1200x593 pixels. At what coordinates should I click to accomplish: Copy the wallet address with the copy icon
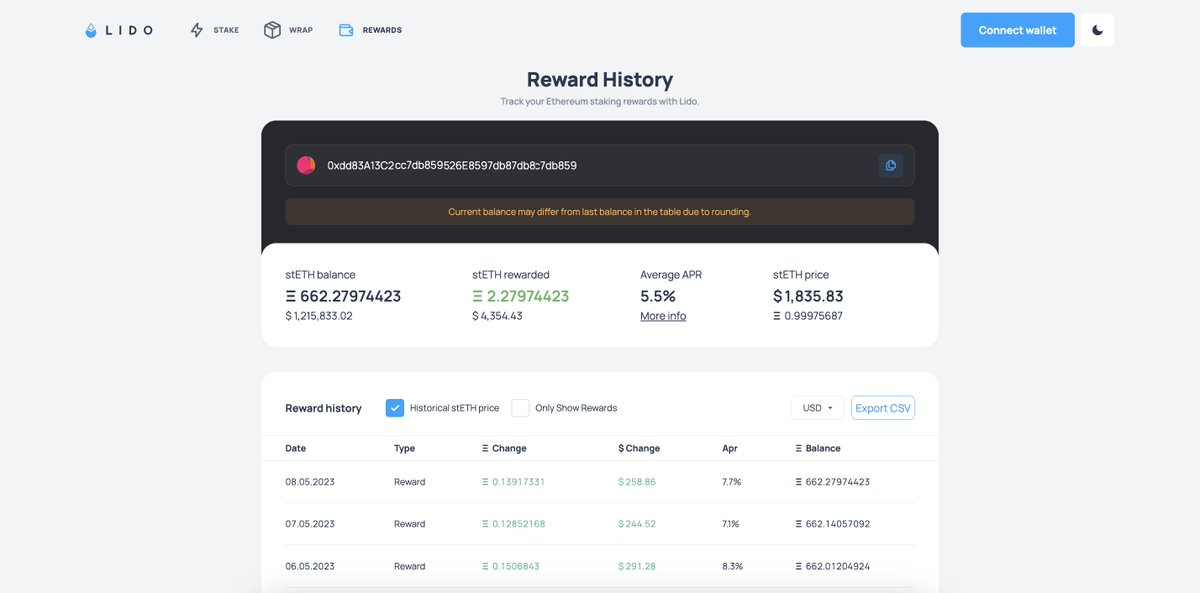[x=890, y=165]
